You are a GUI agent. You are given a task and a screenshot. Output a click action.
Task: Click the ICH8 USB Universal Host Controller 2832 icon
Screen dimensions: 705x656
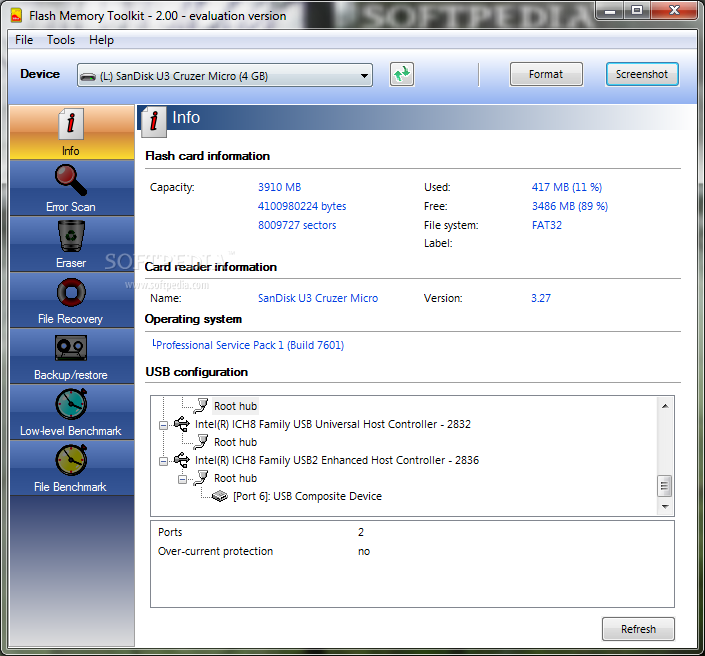pyautogui.click(x=182, y=424)
